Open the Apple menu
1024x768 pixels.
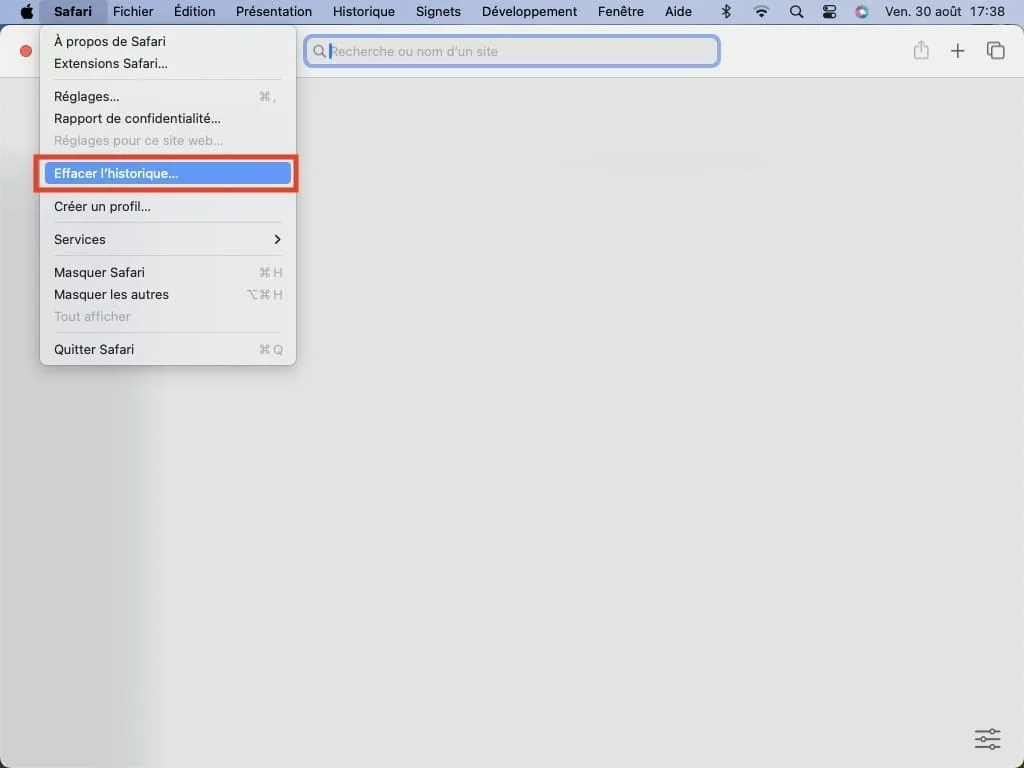pyautogui.click(x=27, y=12)
